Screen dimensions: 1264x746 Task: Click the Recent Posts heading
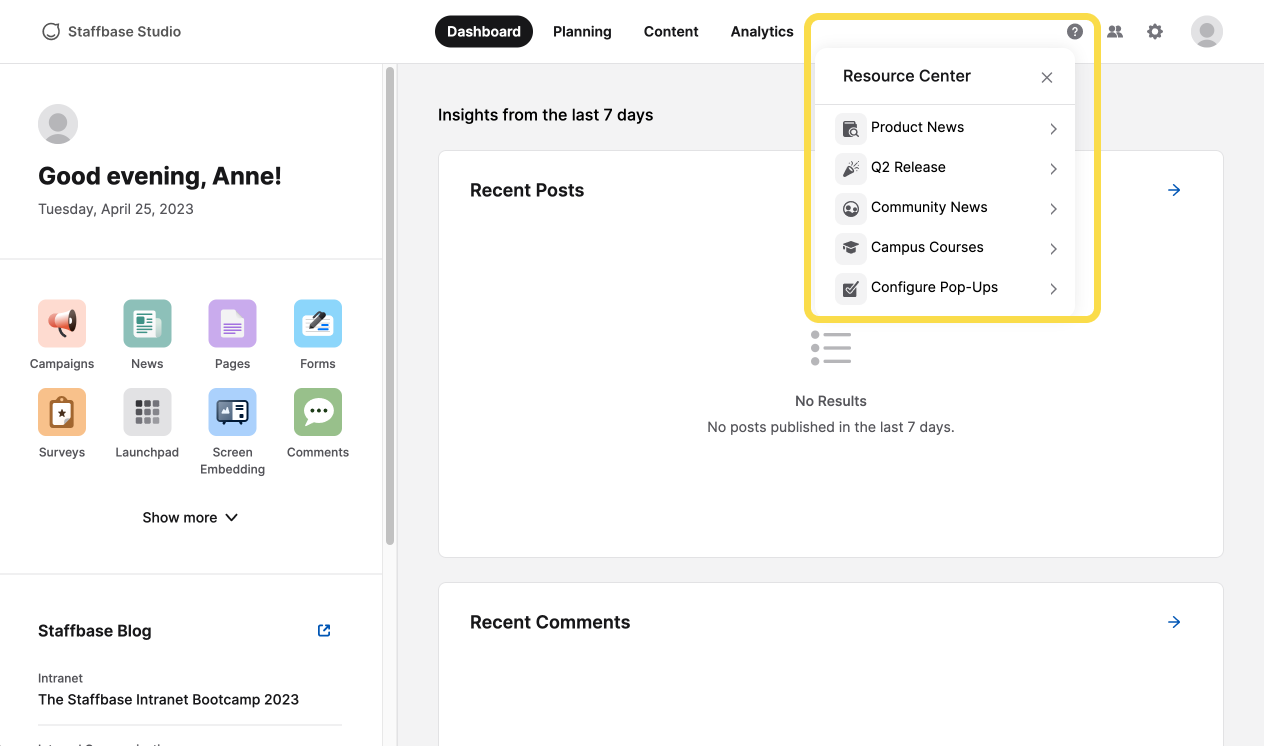tap(527, 190)
